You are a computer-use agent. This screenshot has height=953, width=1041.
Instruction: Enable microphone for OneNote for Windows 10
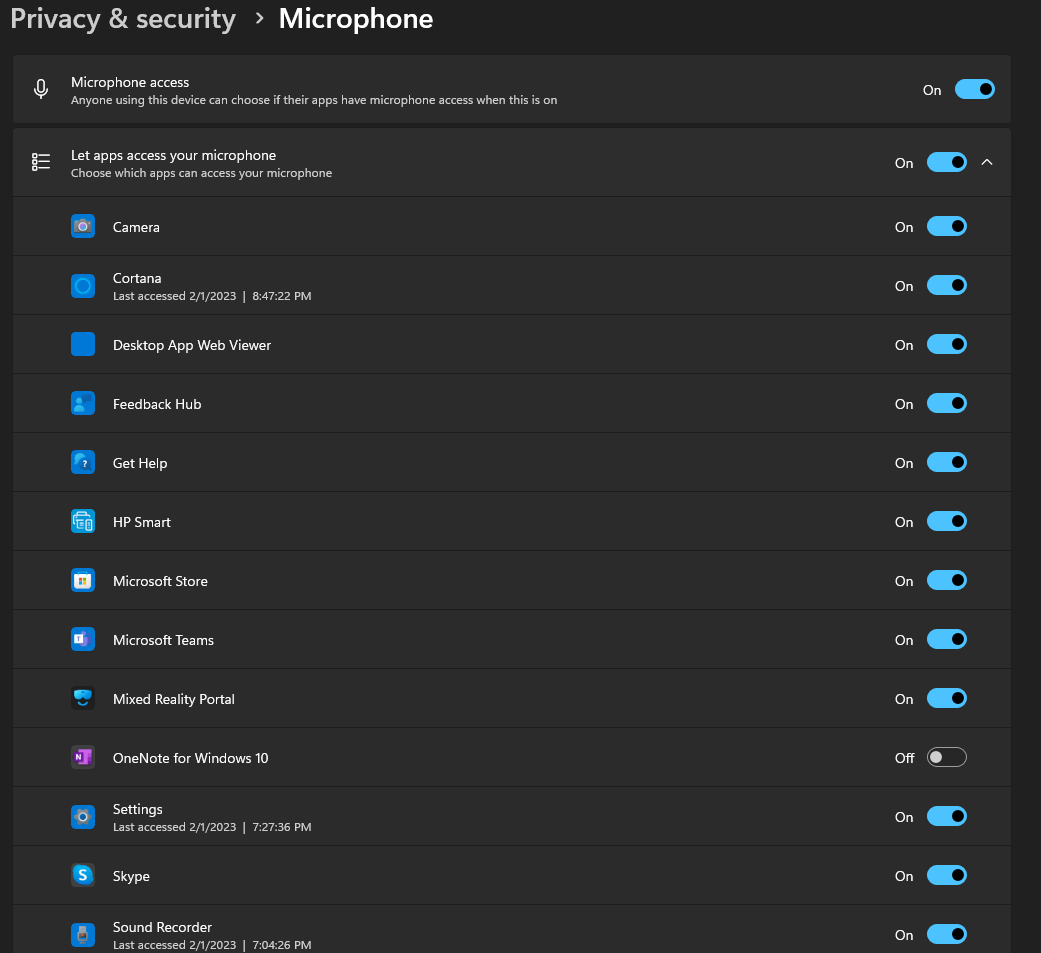pyautogui.click(x=947, y=757)
